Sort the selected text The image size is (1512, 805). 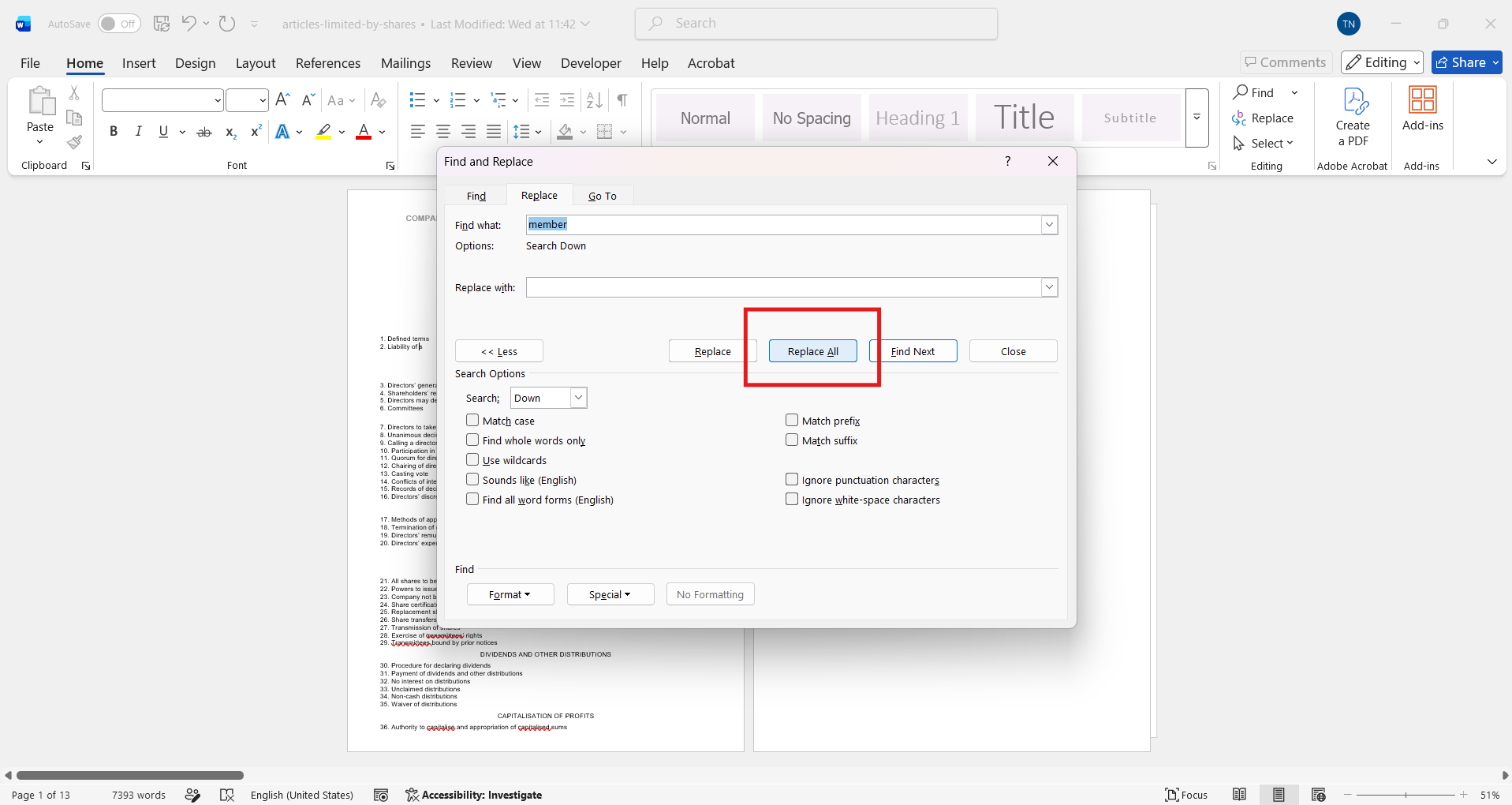(x=595, y=100)
